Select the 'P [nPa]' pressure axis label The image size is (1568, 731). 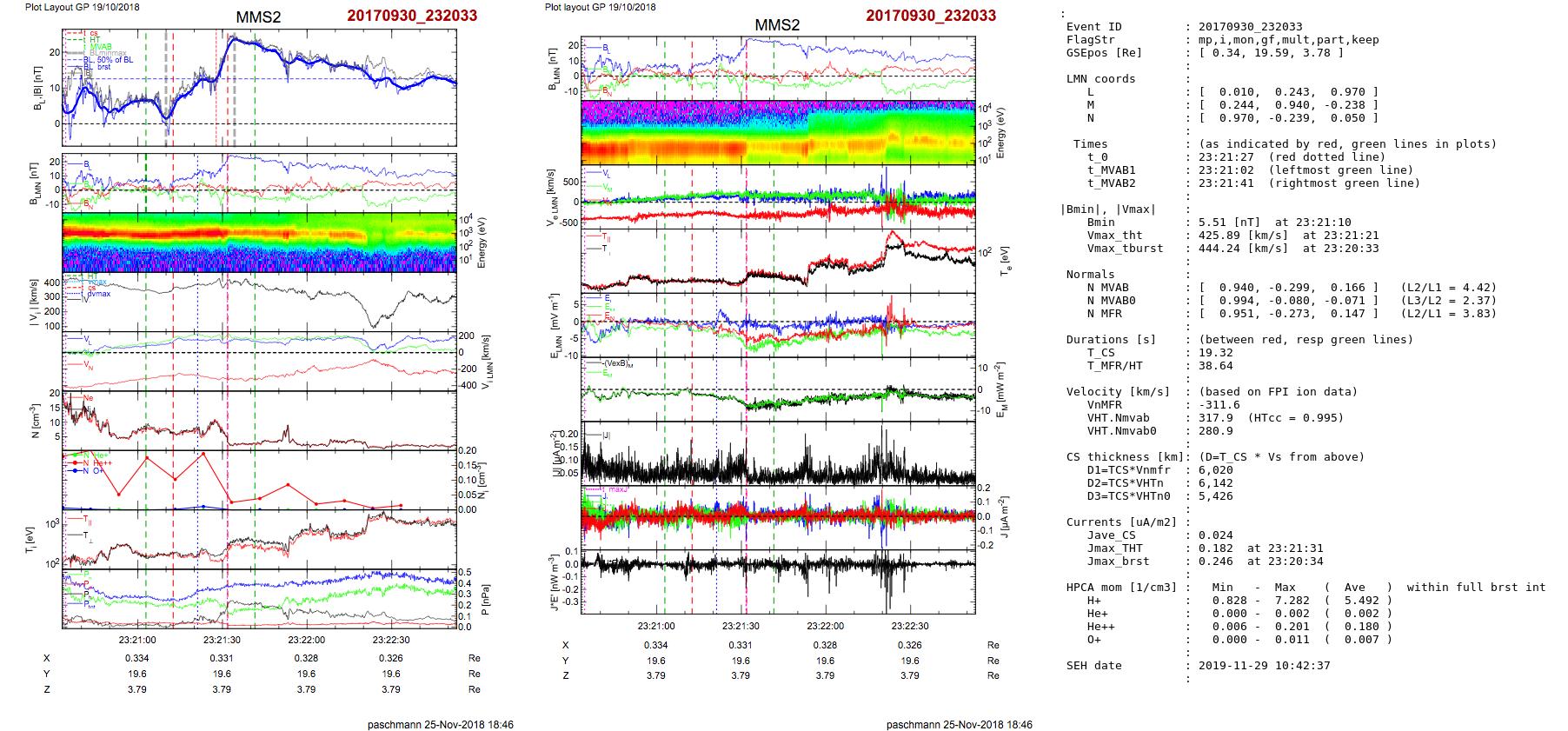(x=485, y=599)
